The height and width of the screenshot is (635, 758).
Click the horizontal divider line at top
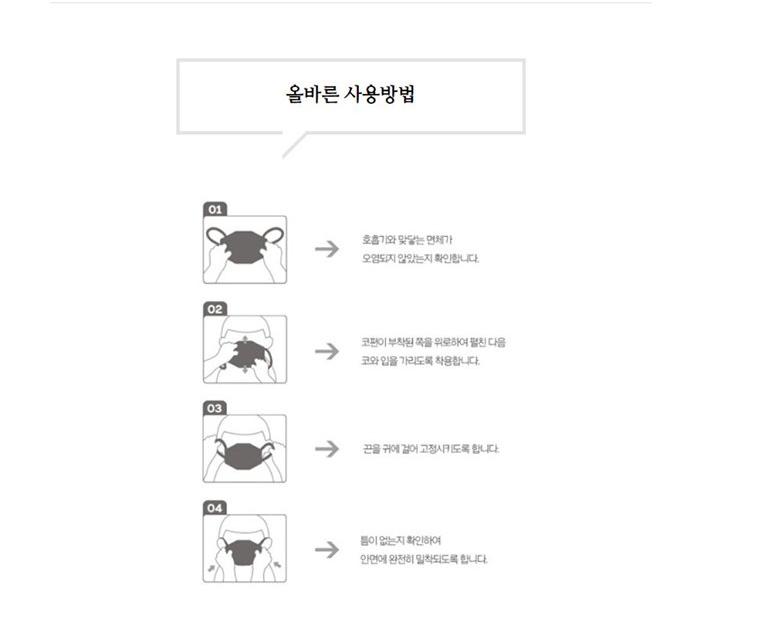click(350, 2)
